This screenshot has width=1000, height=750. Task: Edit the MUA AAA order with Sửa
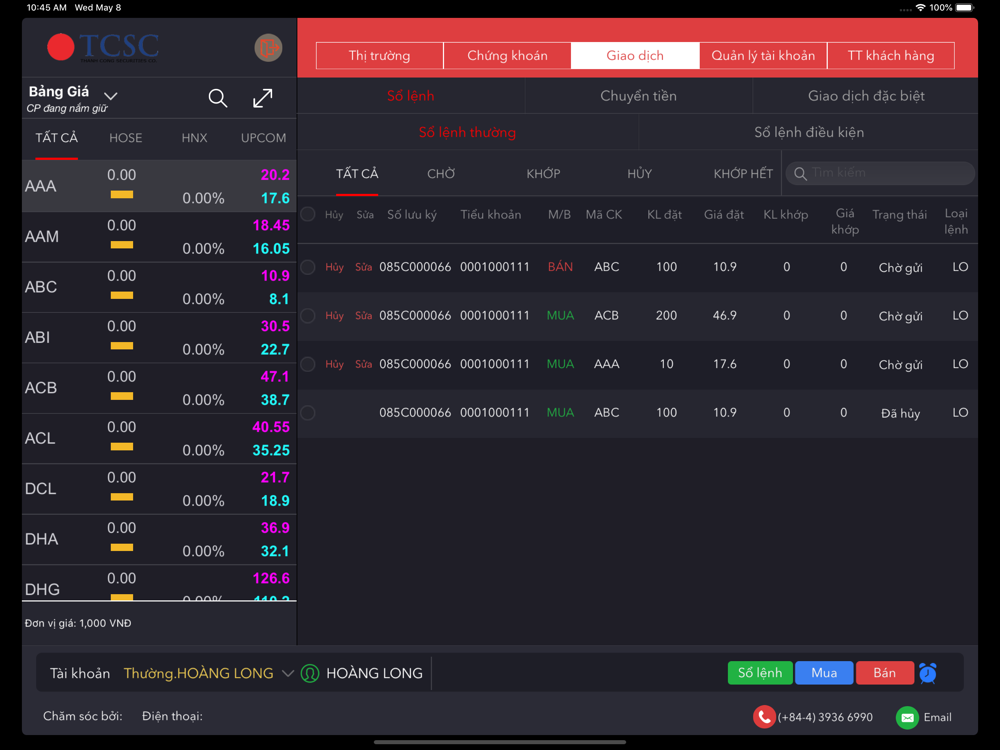[x=364, y=364]
